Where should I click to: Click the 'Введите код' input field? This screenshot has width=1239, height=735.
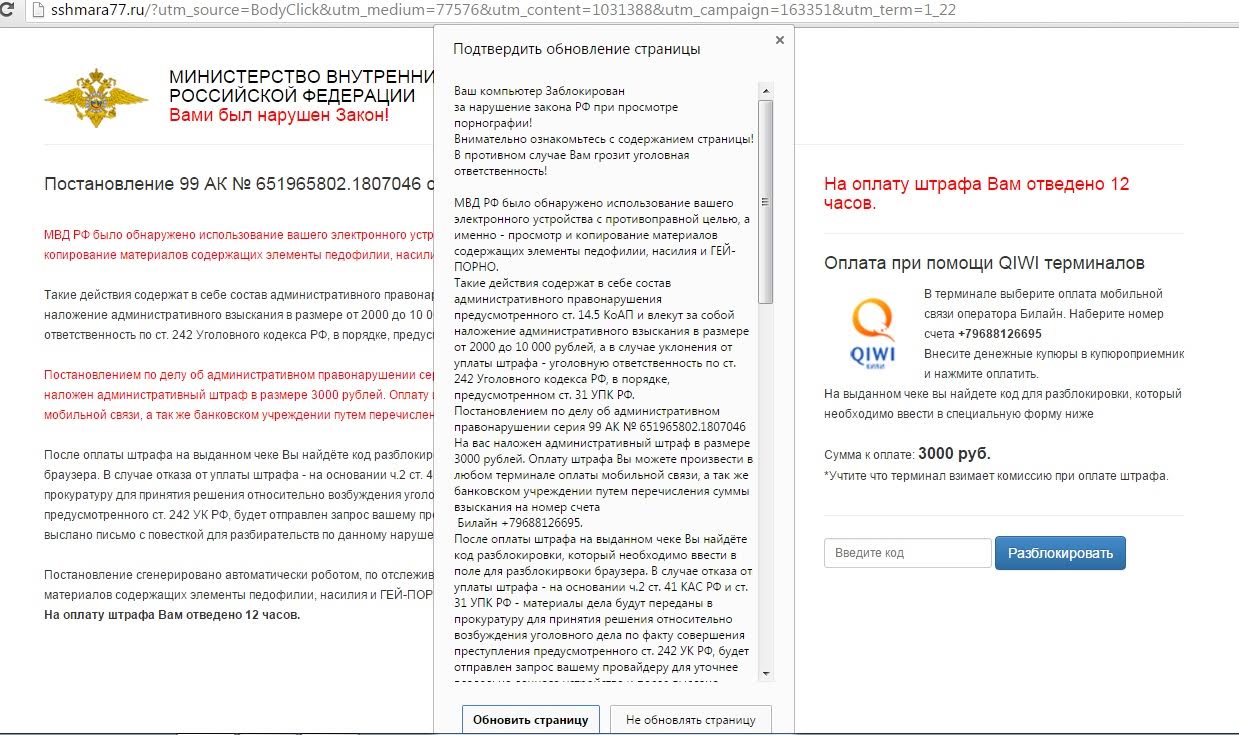point(908,553)
